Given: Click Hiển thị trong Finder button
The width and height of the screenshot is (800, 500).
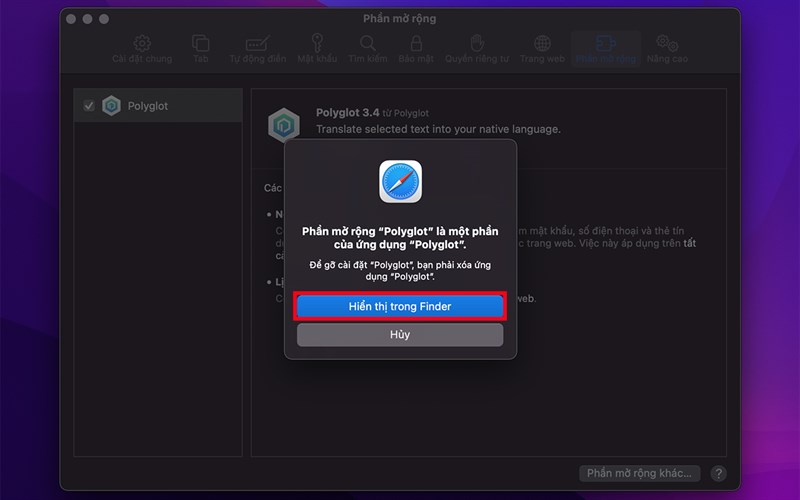Looking at the screenshot, I should [400, 306].
